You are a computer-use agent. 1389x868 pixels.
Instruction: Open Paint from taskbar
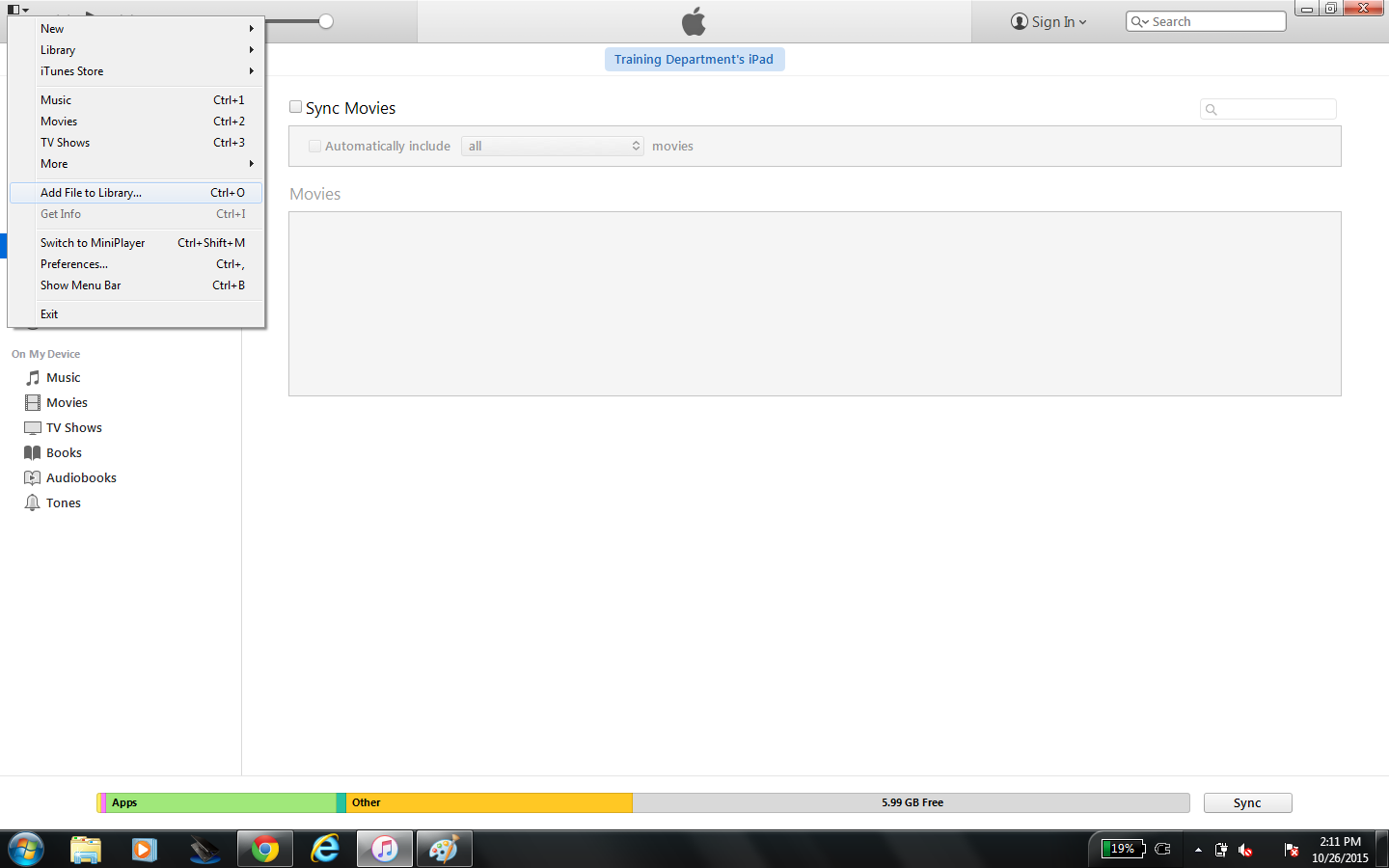pos(444,850)
